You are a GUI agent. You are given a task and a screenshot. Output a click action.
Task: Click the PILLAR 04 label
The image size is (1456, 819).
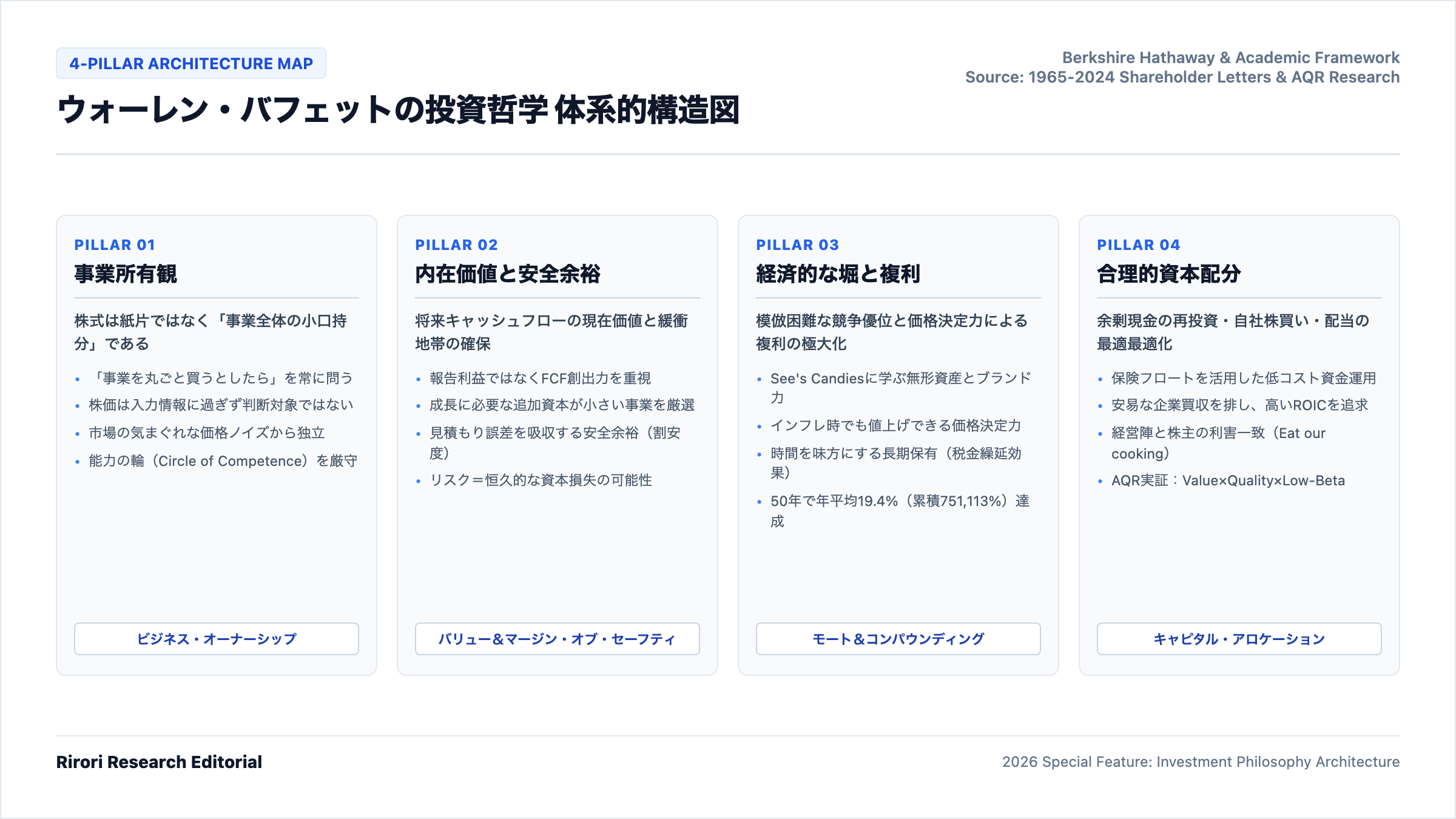tap(1138, 245)
